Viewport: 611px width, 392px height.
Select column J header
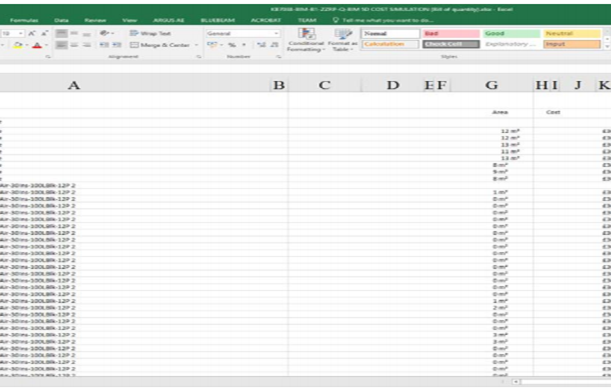click(x=578, y=85)
